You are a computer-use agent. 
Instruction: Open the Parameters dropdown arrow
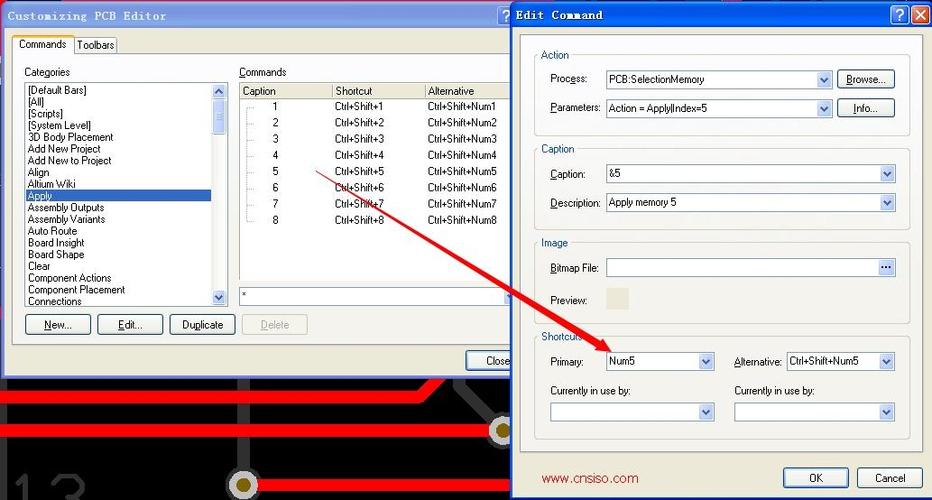tap(824, 108)
